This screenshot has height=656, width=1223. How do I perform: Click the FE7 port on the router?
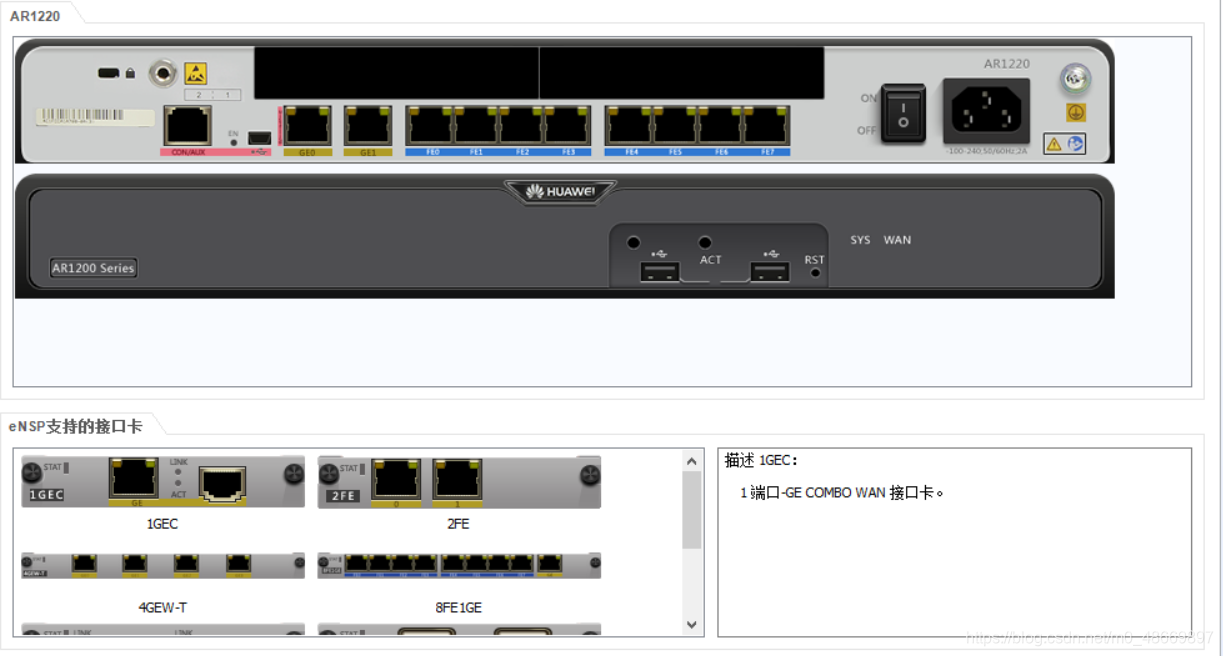click(x=767, y=126)
